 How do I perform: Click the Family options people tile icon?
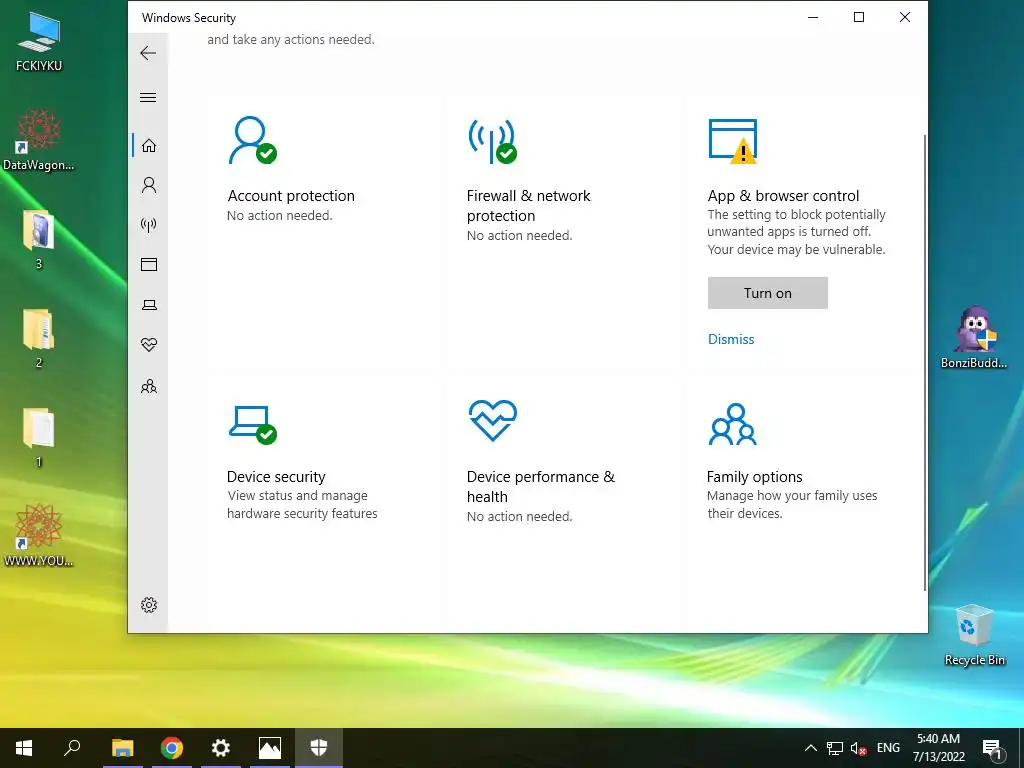[x=733, y=424]
